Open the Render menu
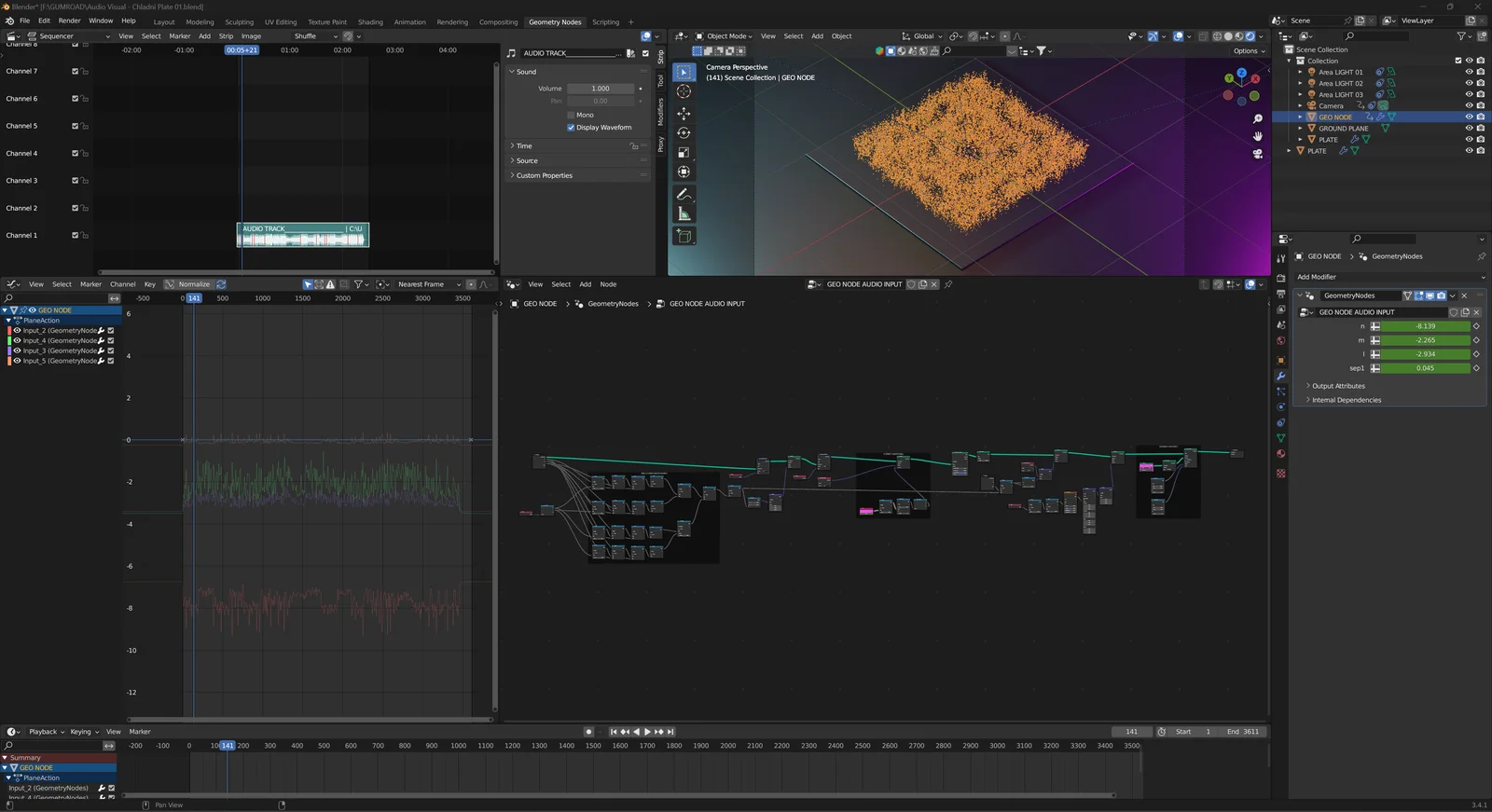 tap(69, 21)
